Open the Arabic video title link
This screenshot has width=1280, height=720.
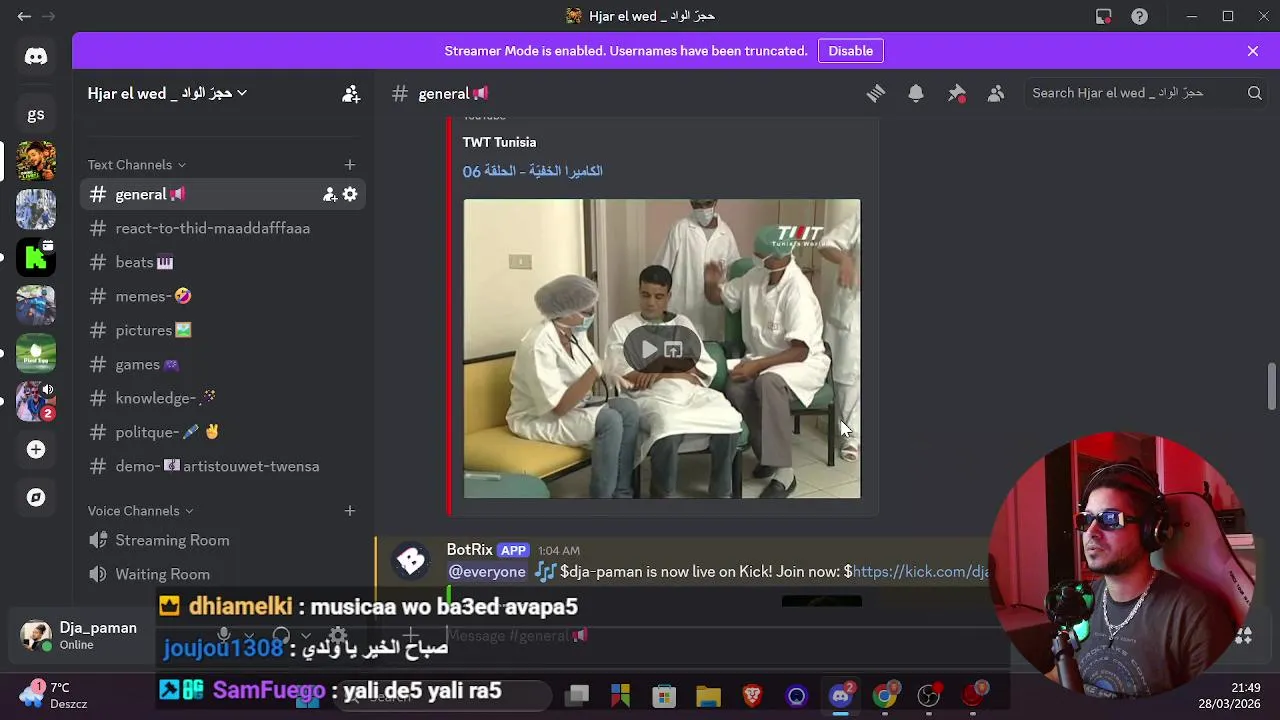point(532,171)
